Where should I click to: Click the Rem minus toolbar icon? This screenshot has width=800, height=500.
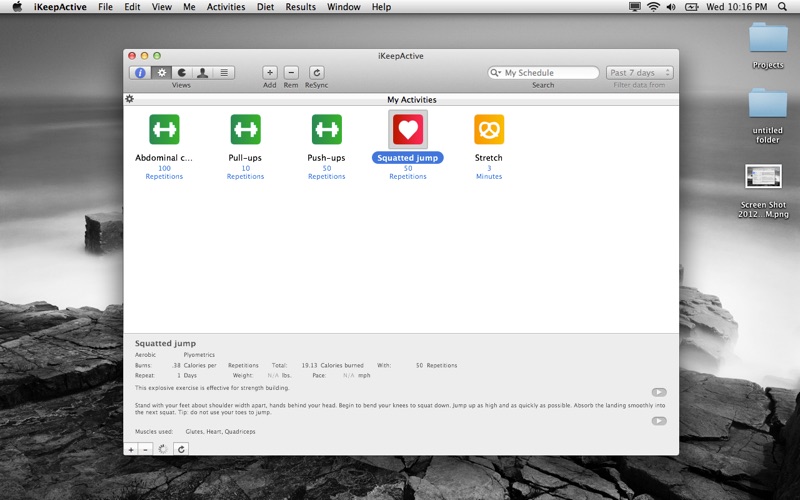coord(291,73)
